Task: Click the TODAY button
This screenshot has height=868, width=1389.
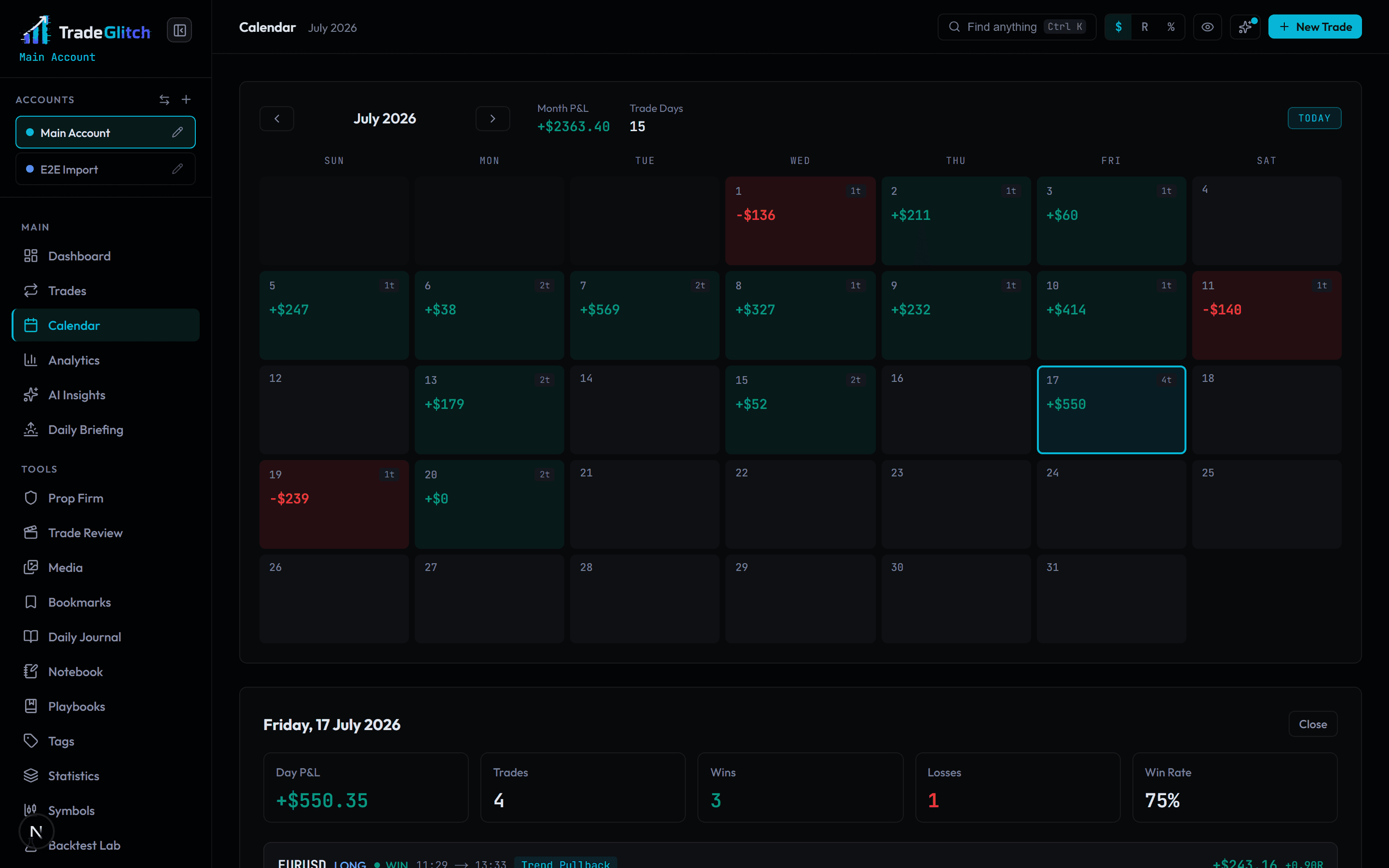Action: [x=1314, y=118]
